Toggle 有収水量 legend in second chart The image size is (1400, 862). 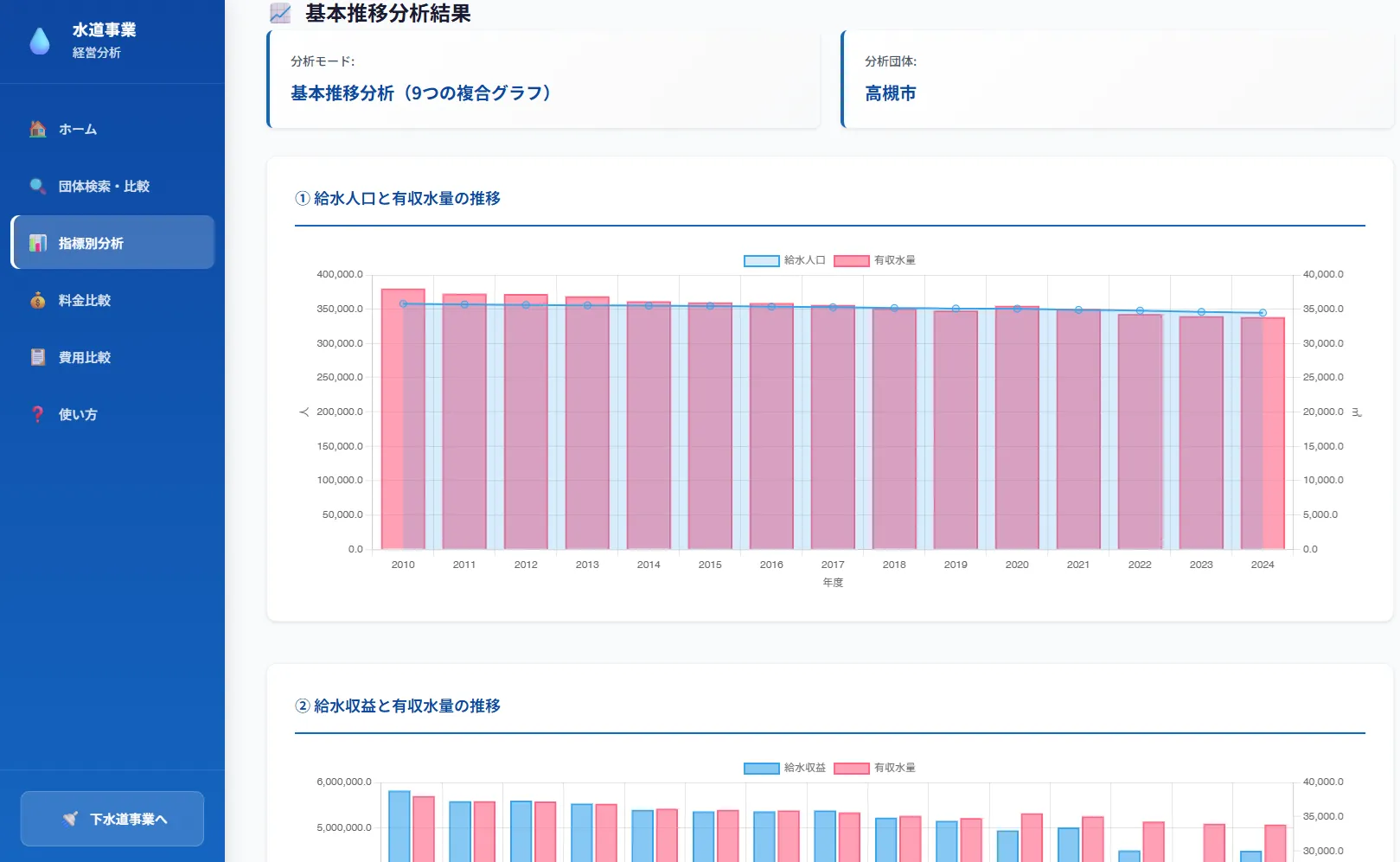coord(874,768)
